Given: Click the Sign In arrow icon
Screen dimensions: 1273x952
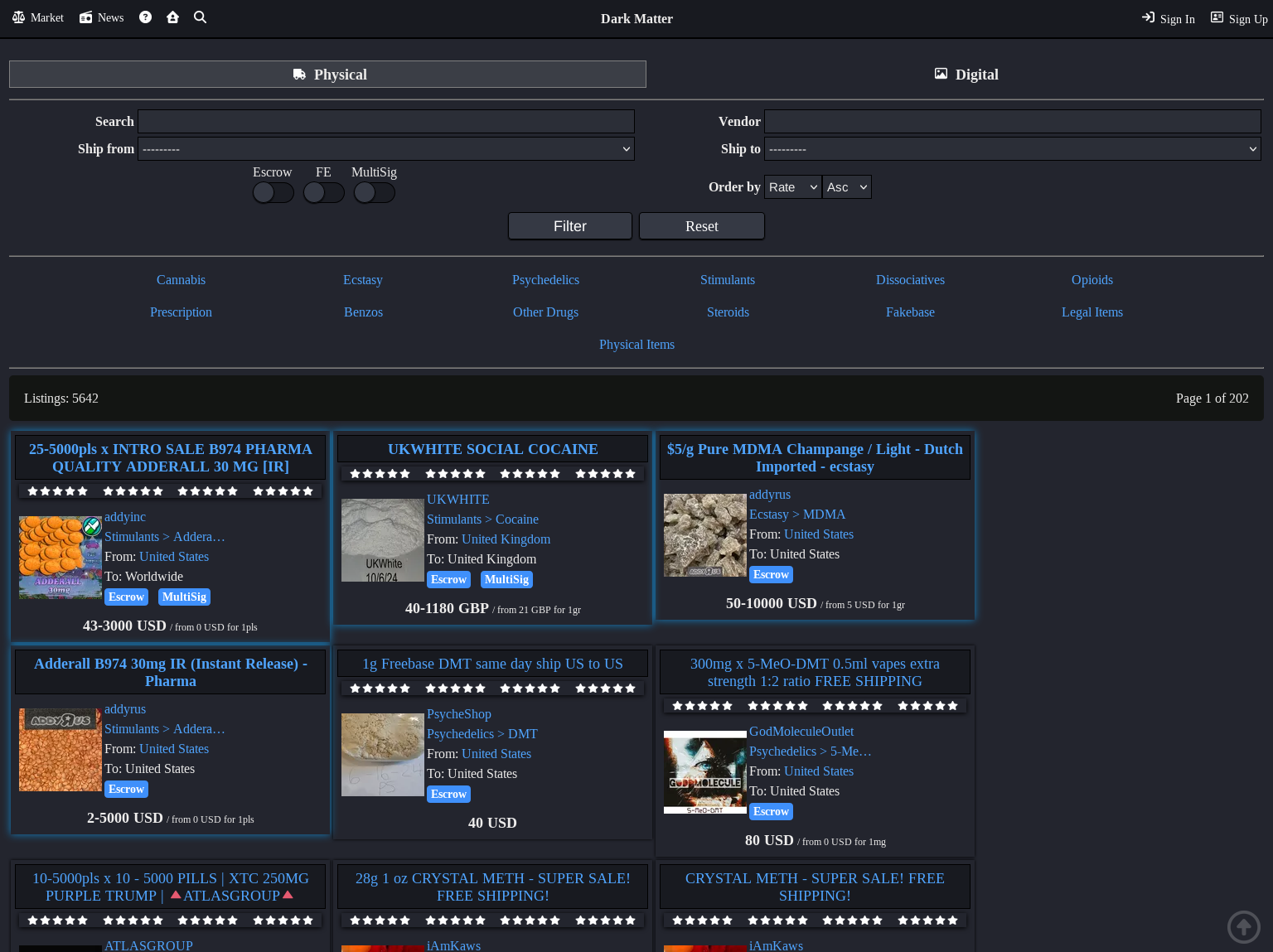Looking at the screenshot, I should pyautogui.click(x=1148, y=17).
